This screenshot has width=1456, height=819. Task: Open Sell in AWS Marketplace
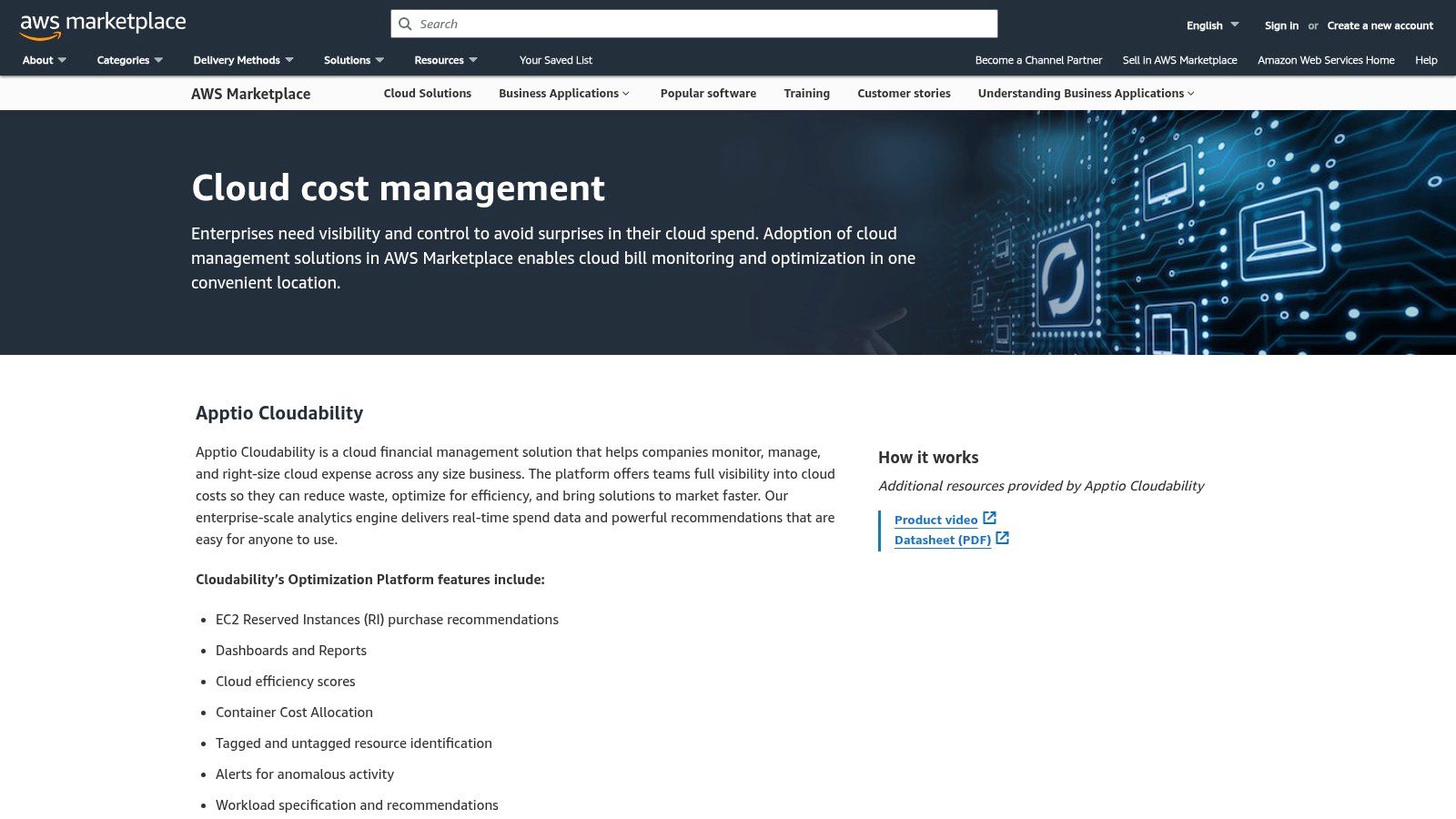pos(1179,60)
